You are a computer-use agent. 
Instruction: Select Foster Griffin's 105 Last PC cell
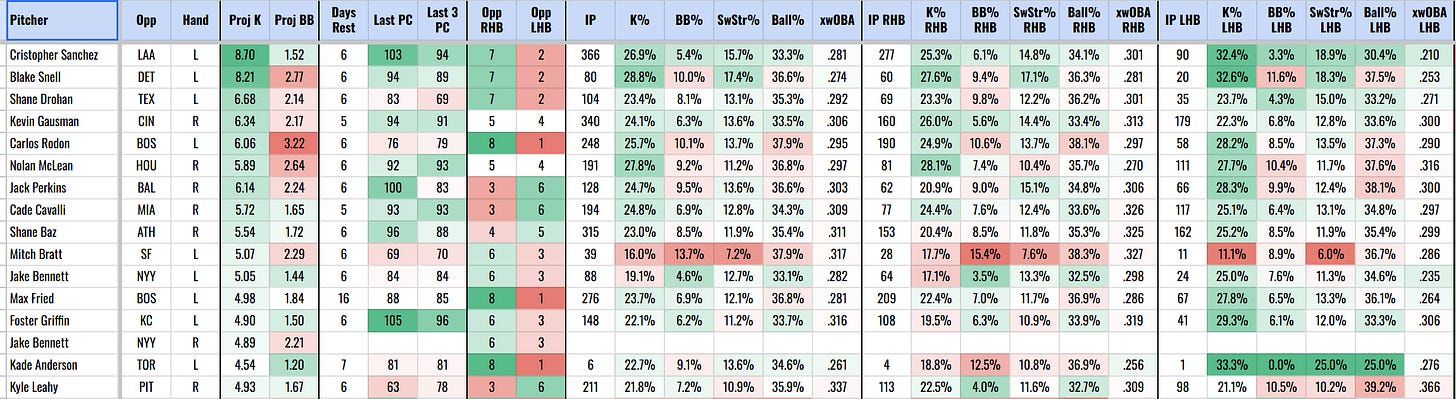[392, 320]
